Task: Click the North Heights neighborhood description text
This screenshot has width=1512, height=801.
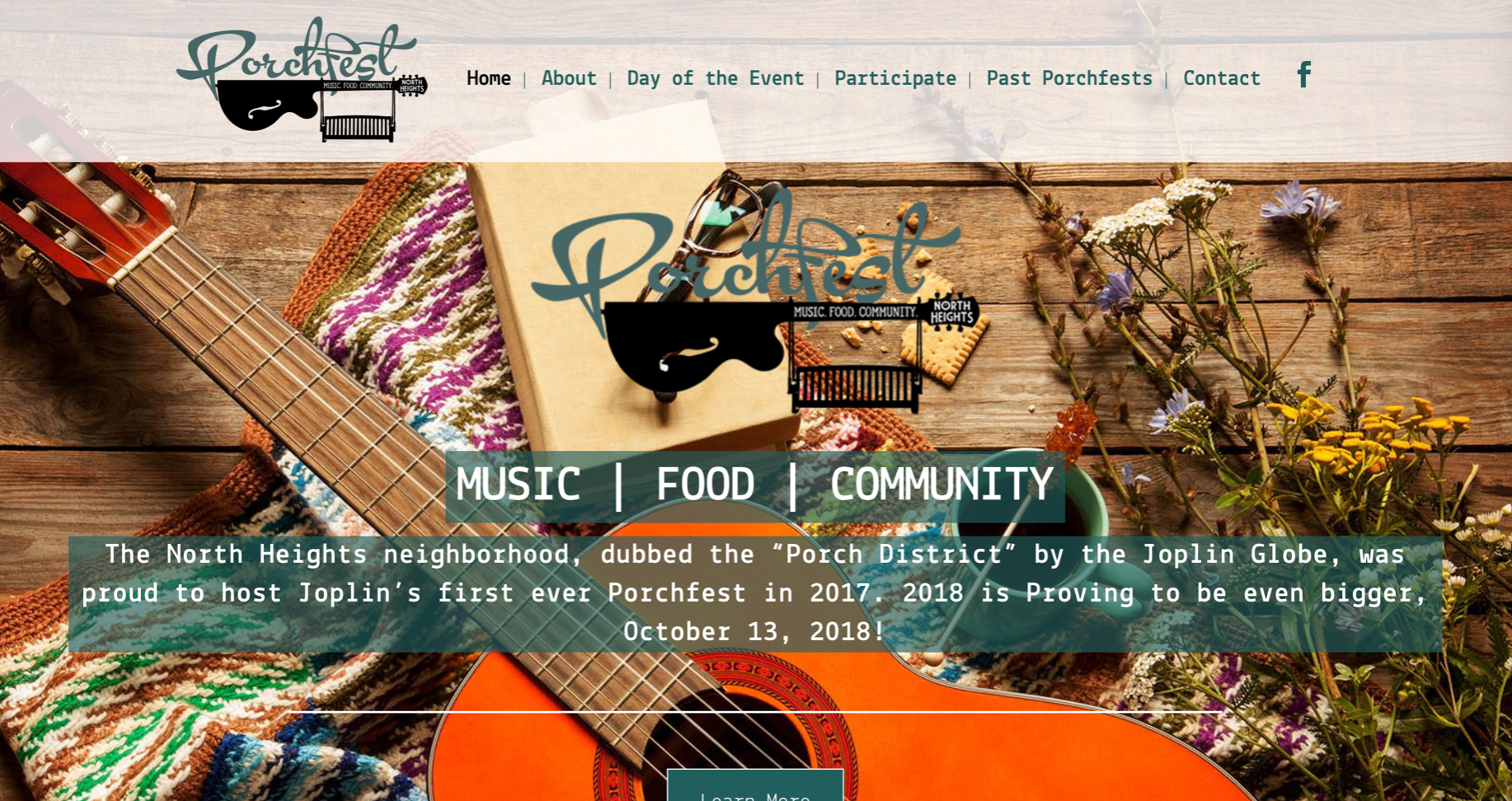Action: coord(755,593)
